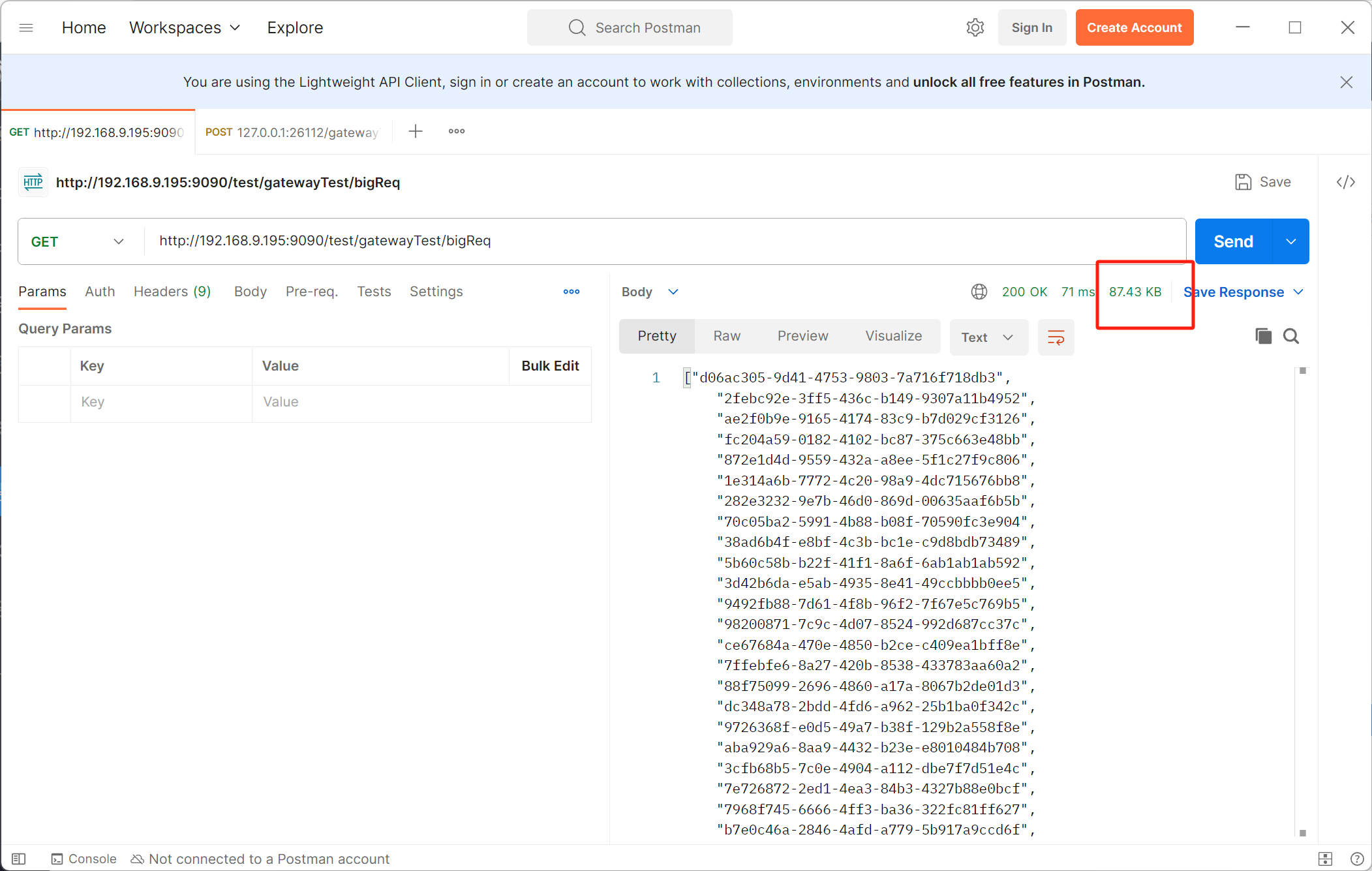1372x871 pixels.
Task: Expand the Text format dropdown
Action: [988, 337]
